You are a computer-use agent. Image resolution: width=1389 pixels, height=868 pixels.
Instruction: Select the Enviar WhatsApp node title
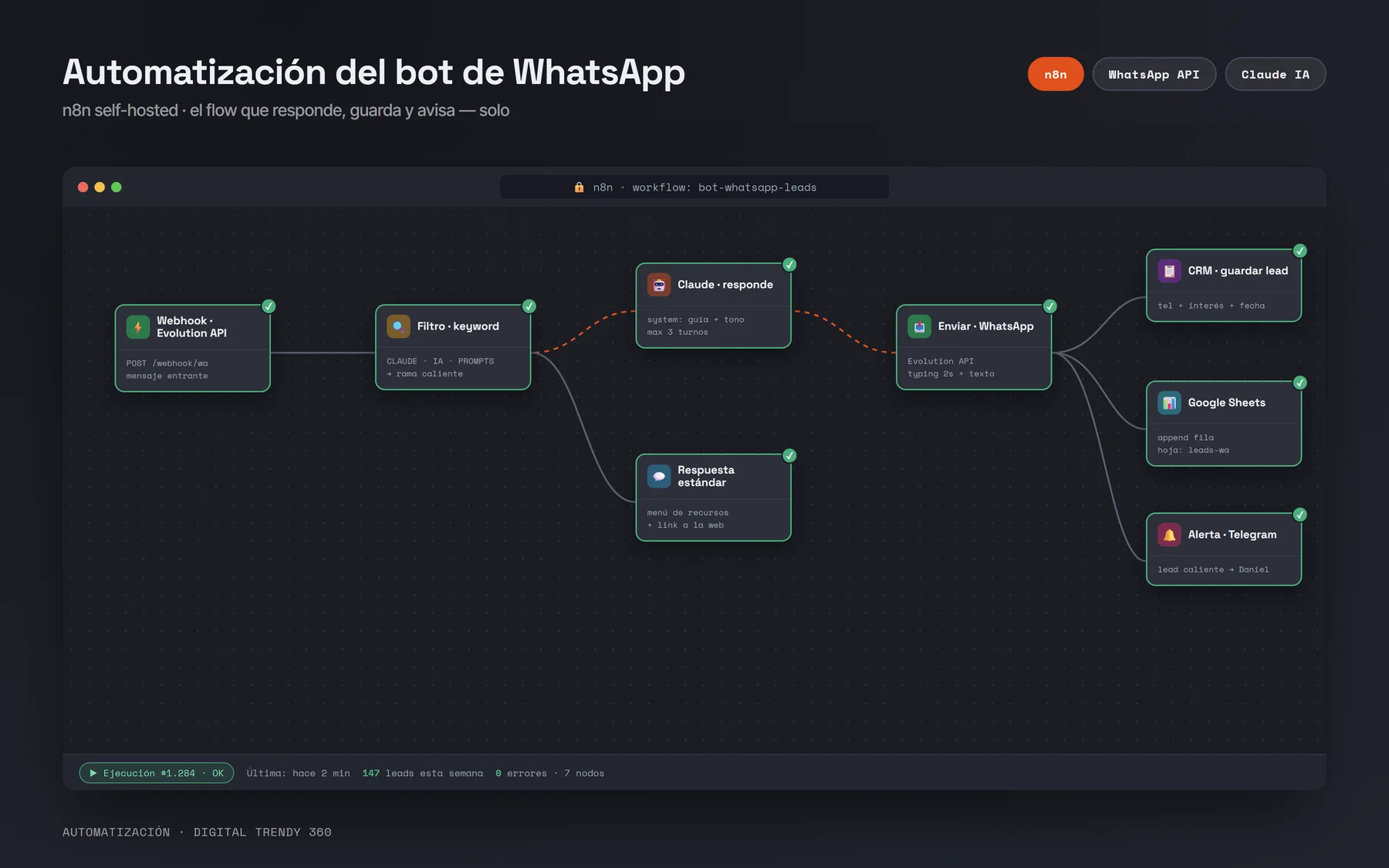point(986,326)
